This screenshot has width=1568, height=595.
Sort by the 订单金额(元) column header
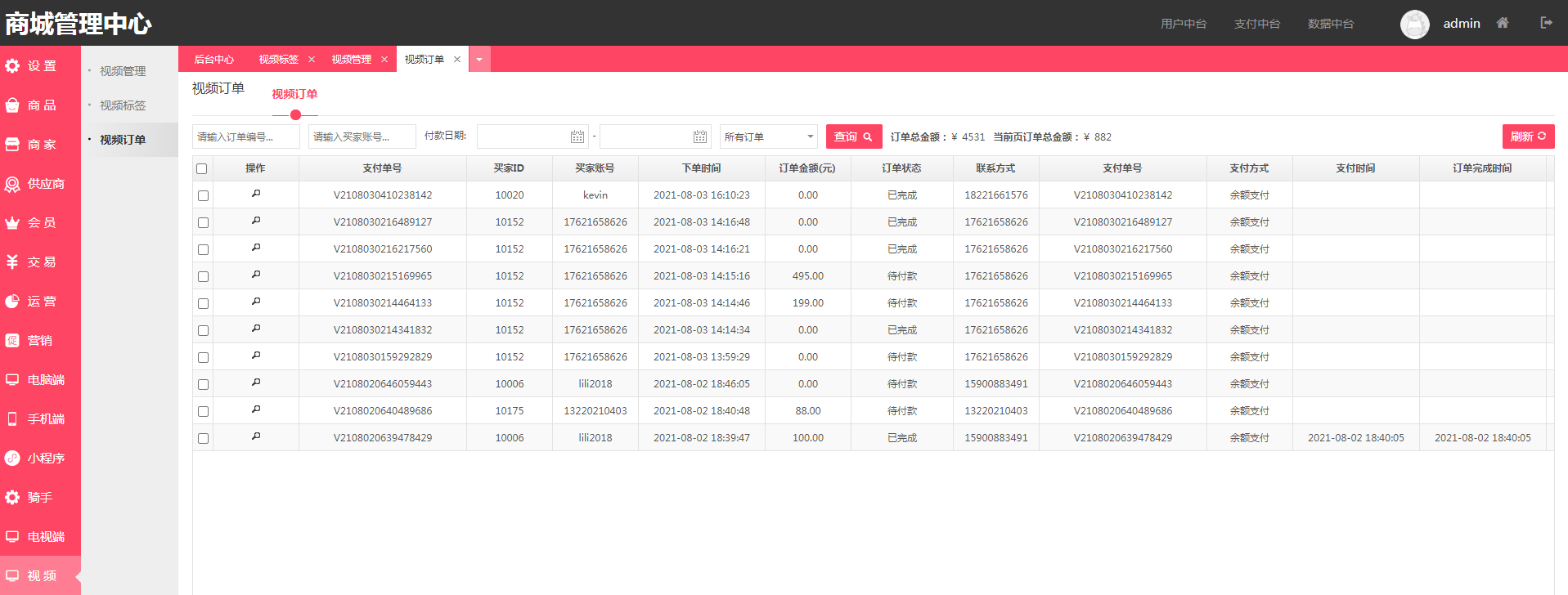[807, 168]
